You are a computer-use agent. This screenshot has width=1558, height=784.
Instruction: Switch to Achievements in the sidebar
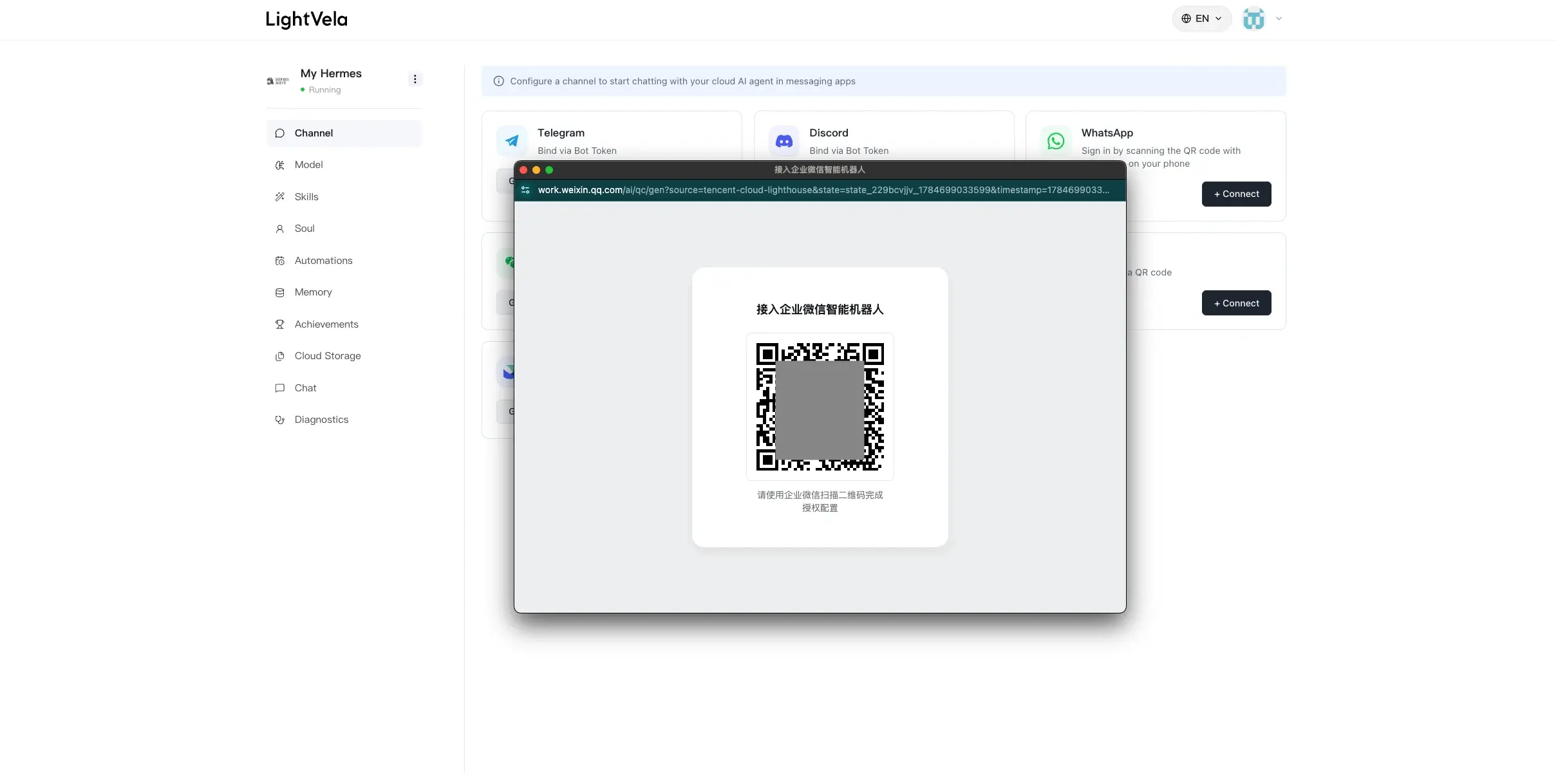click(x=344, y=324)
